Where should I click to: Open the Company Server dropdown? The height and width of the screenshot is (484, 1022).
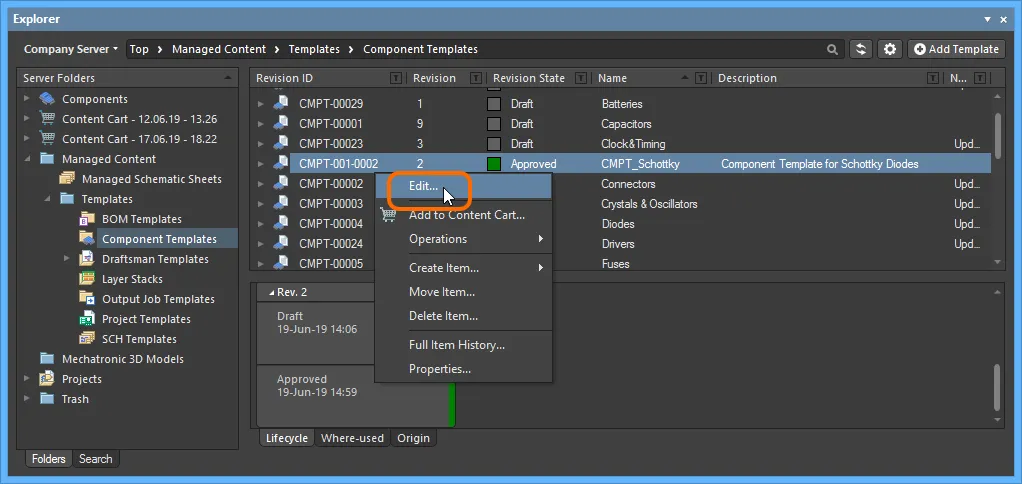pyautogui.click(x=71, y=50)
